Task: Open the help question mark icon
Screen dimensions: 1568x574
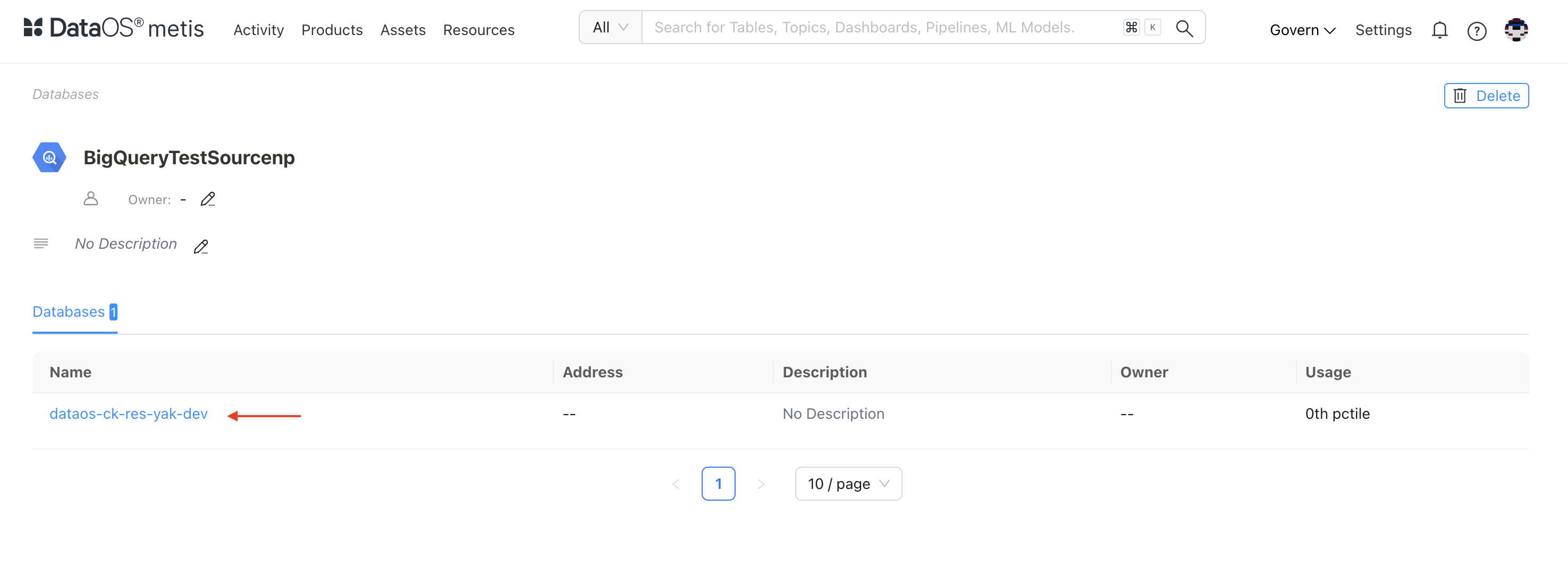Action: 1477,30
